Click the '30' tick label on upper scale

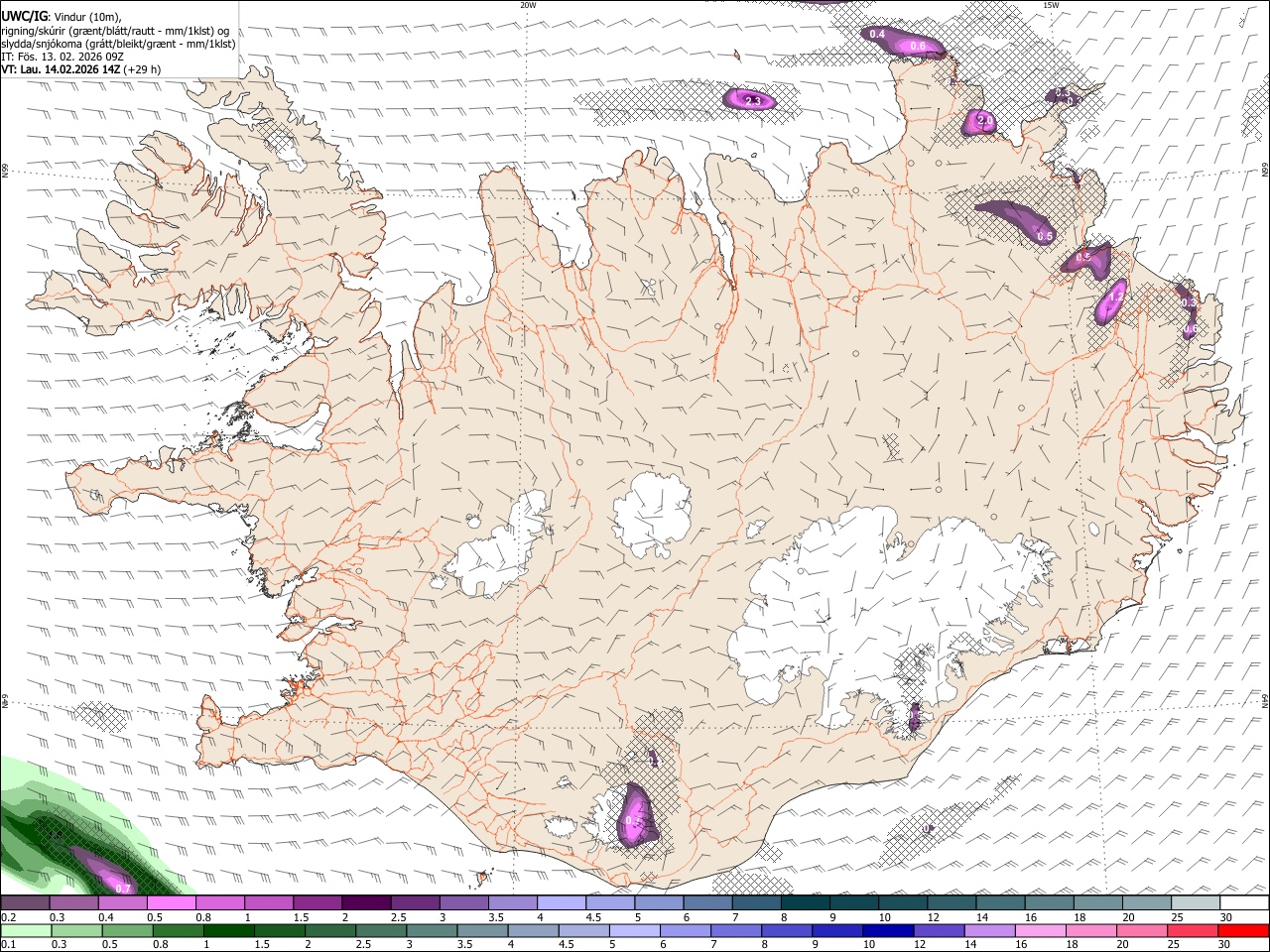pyautogui.click(x=1227, y=917)
